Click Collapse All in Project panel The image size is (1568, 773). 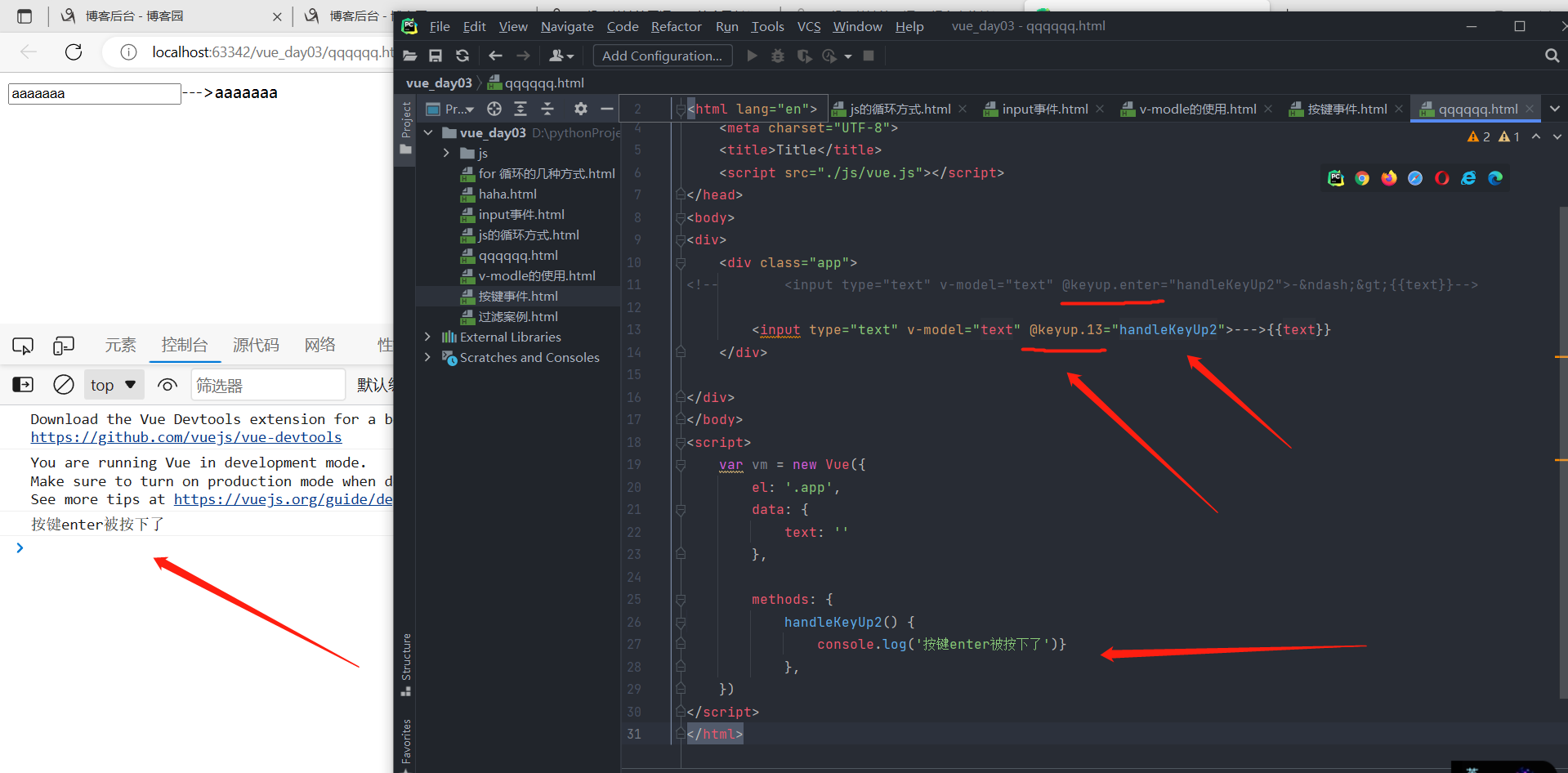point(547,109)
